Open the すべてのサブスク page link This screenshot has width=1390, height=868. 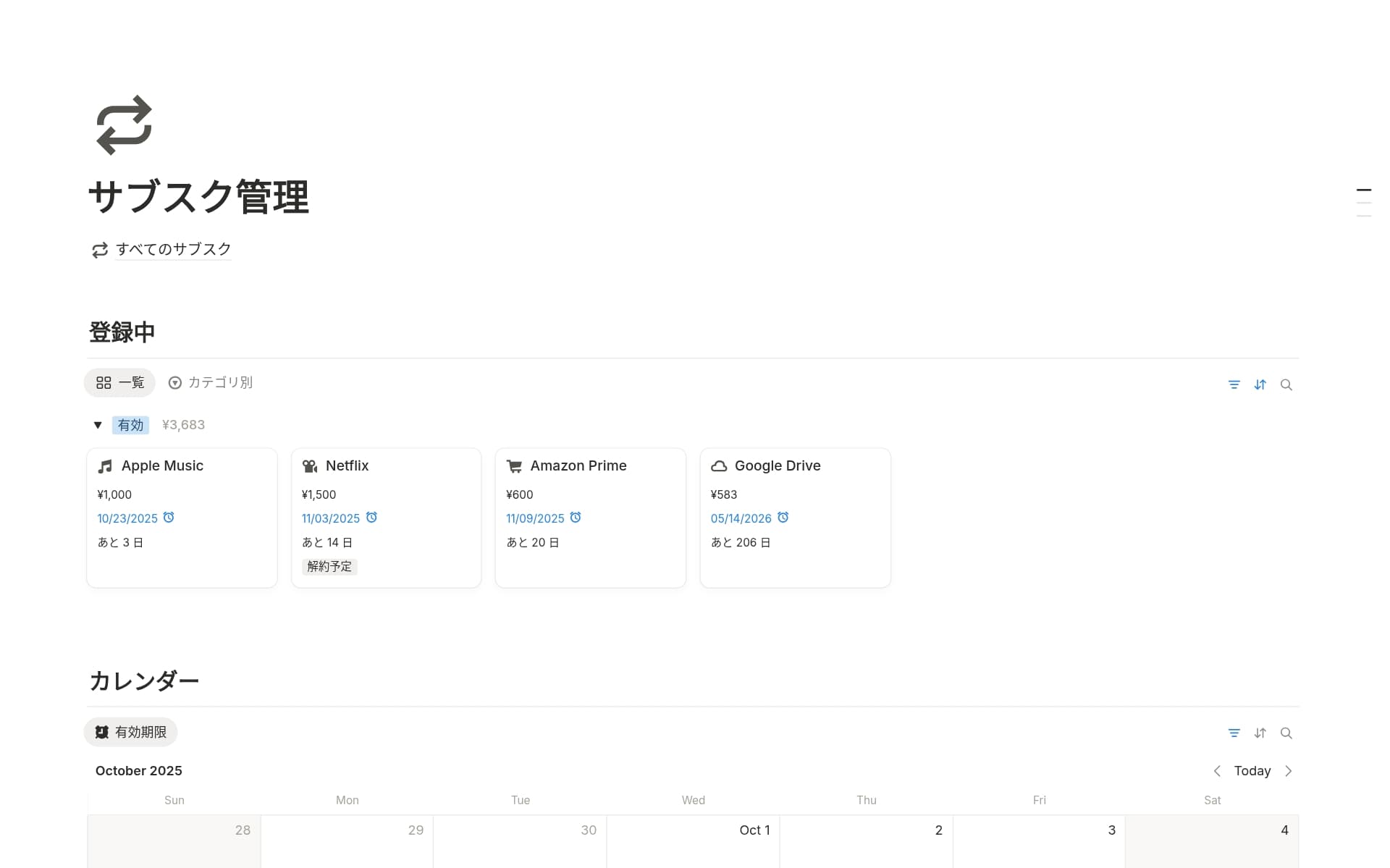(x=173, y=249)
